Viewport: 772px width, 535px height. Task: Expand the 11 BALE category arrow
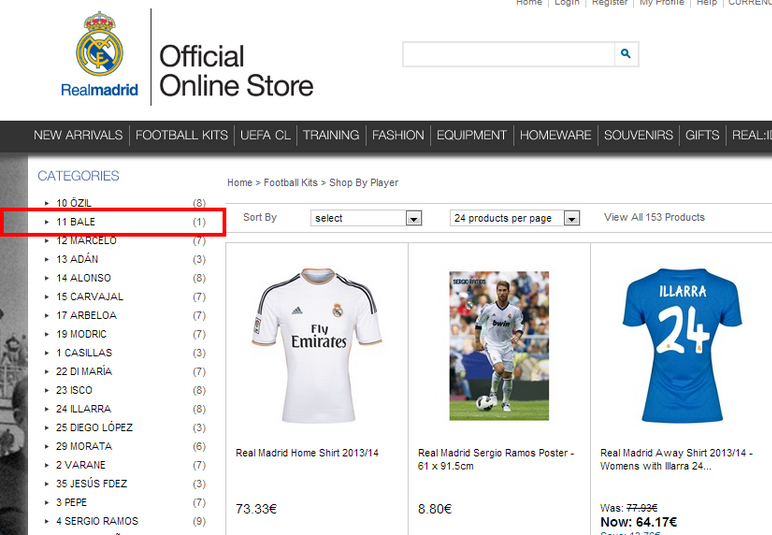(46, 222)
